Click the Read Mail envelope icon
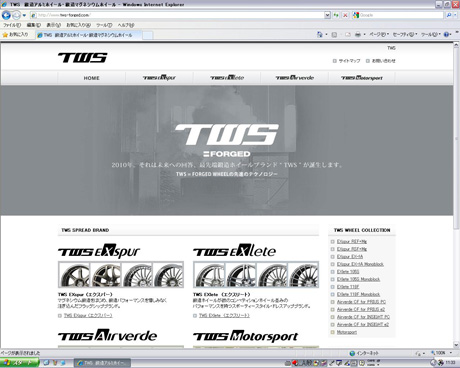Image resolution: width=460 pixels, height=368 pixels. pyautogui.click(x=348, y=34)
